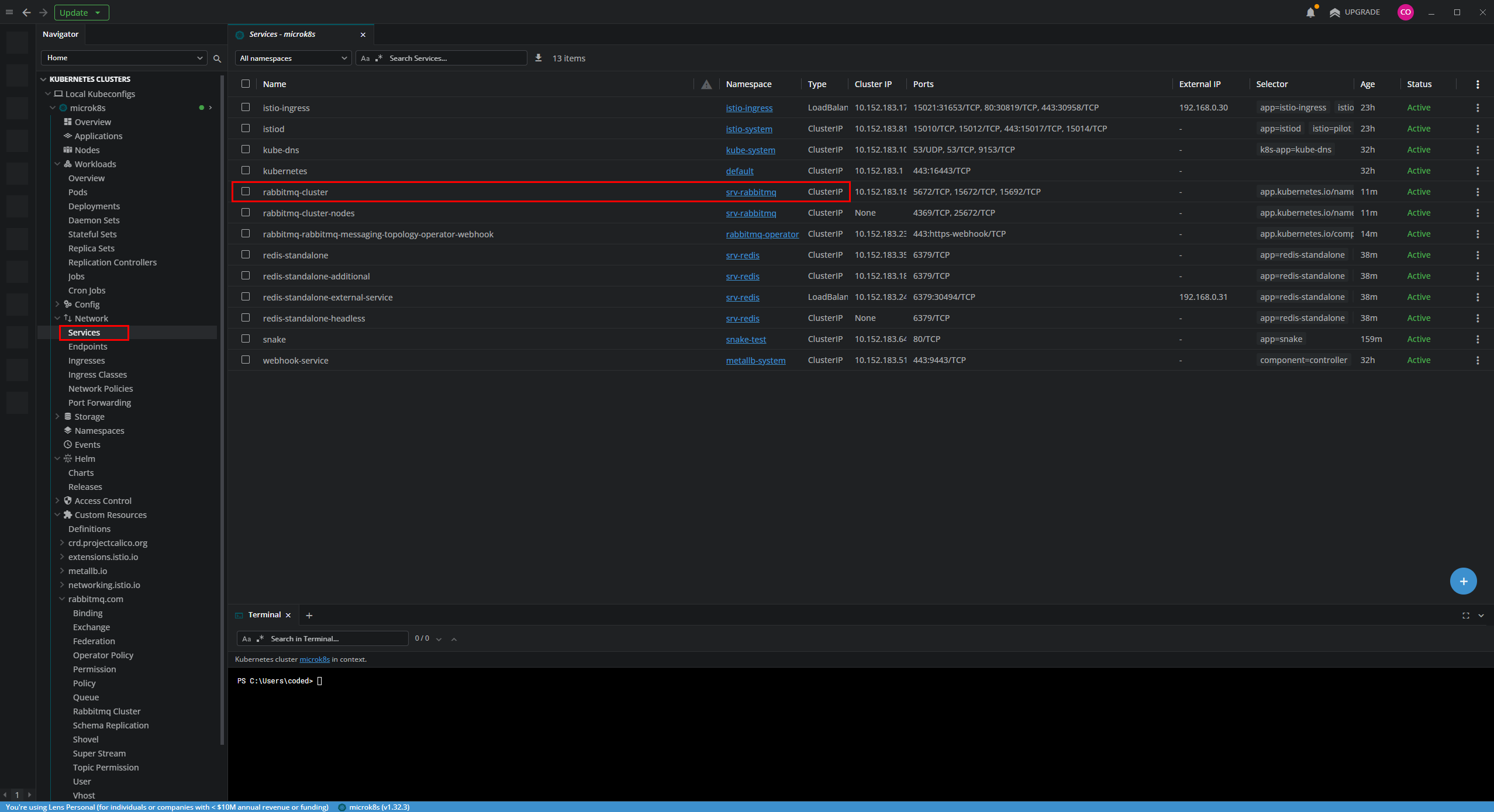1494x812 pixels.
Task: Check the snake row checkbox
Action: 246,338
